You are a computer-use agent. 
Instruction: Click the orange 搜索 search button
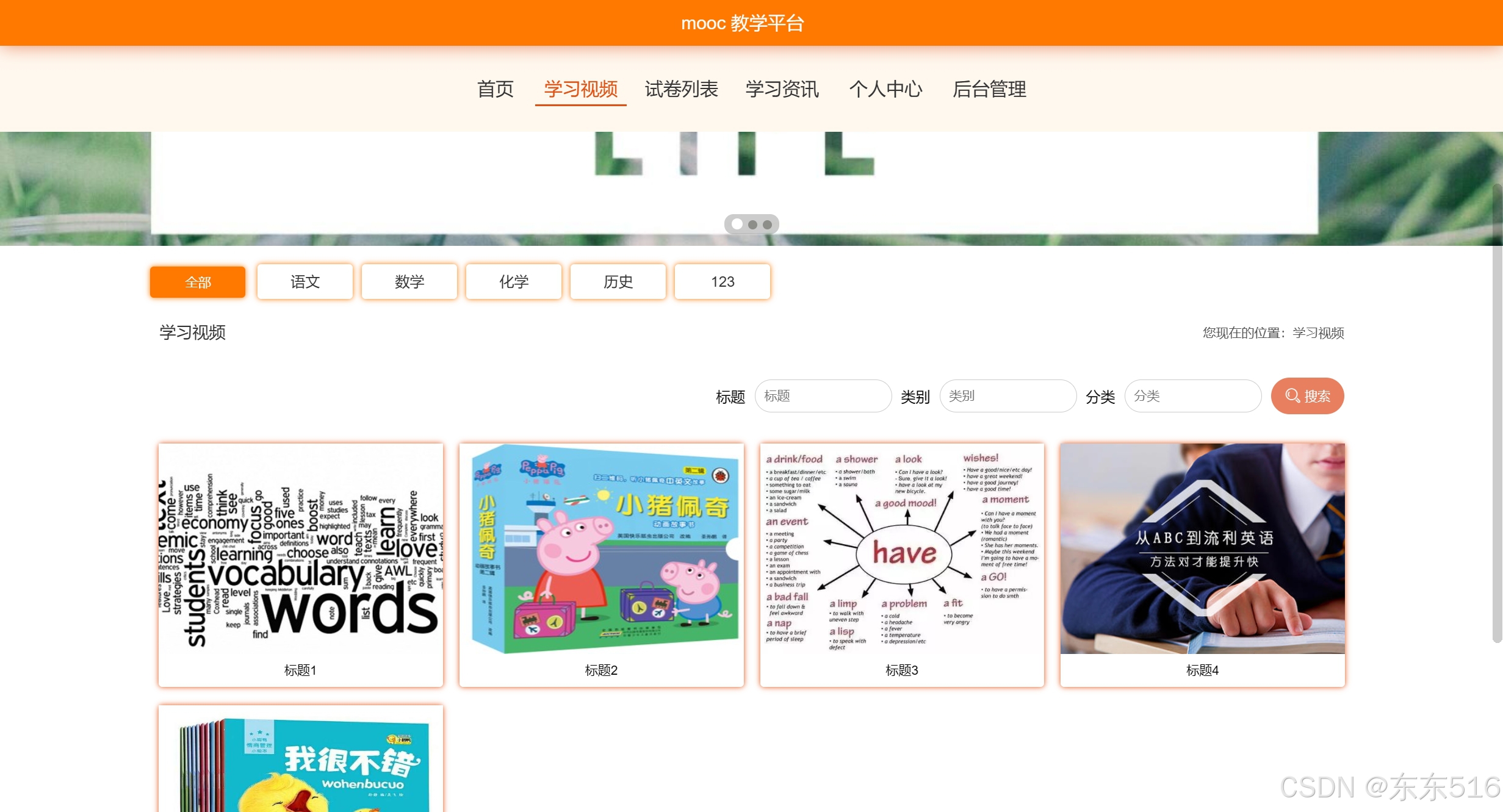point(1307,396)
